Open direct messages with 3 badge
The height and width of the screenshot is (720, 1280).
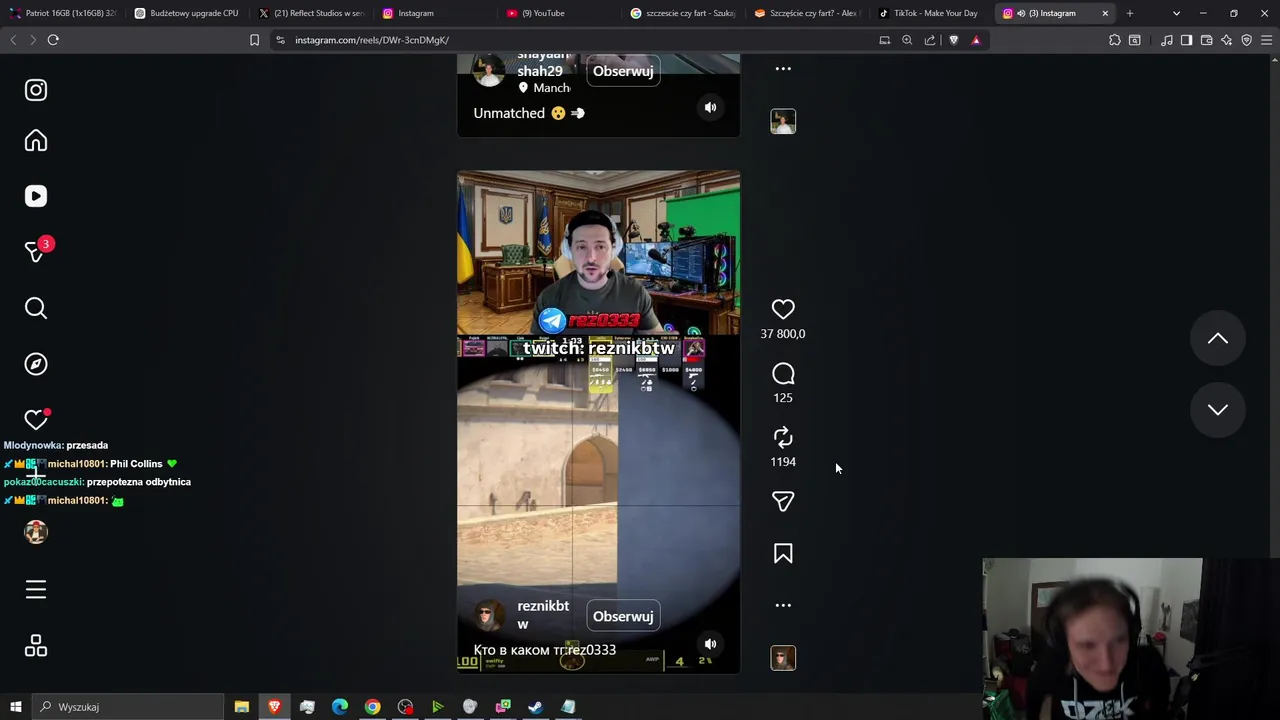tap(36, 252)
